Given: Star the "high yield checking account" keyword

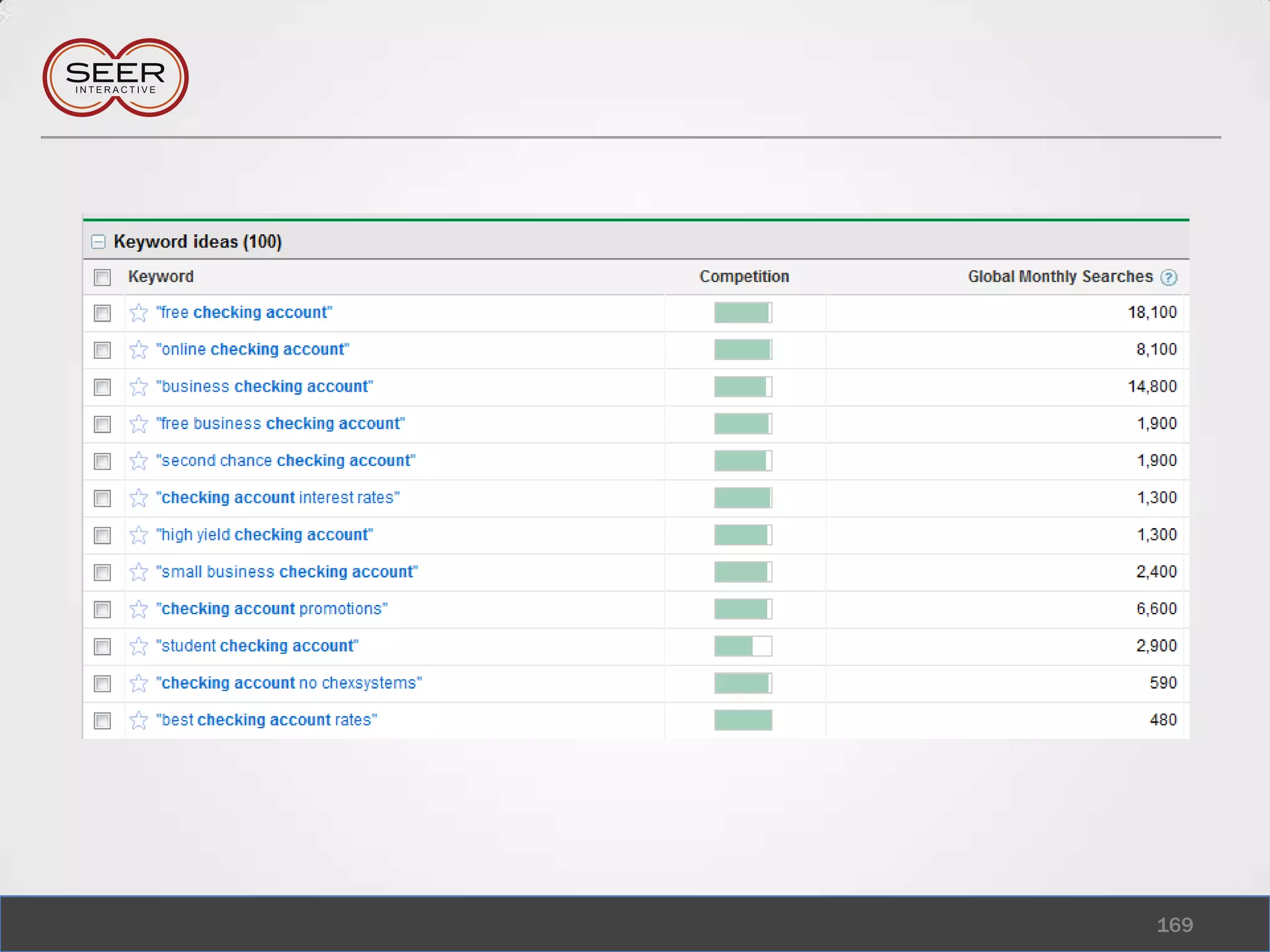Looking at the screenshot, I should coord(139,535).
